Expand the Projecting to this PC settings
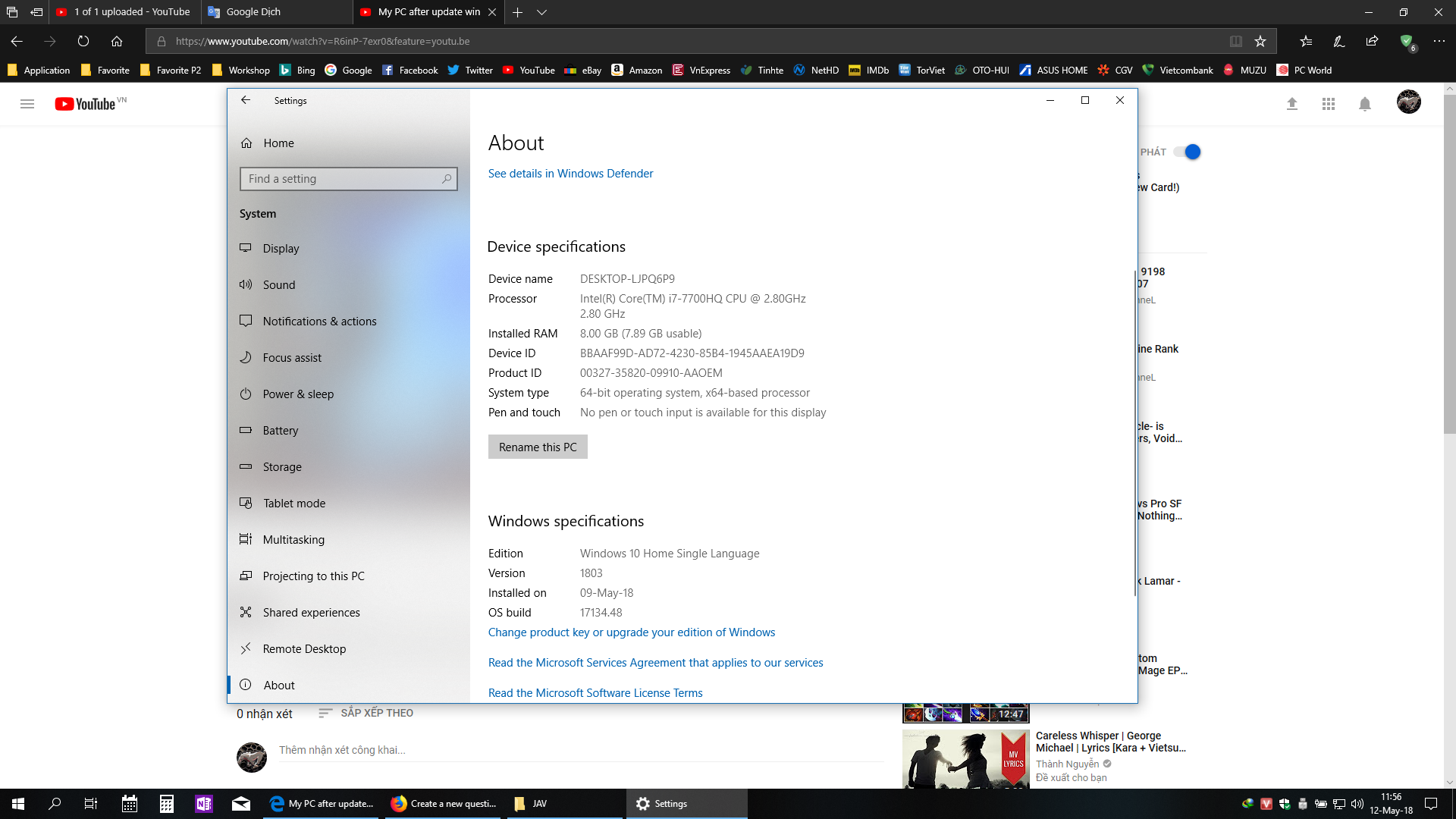The height and width of the screenshot is (819, 1456). pyautogui.click(x=313, y=575)
